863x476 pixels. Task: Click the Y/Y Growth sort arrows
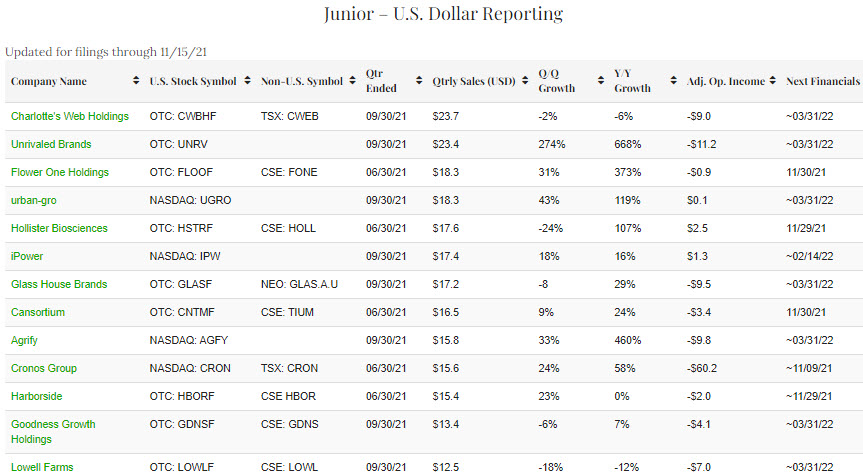[674, 81]
